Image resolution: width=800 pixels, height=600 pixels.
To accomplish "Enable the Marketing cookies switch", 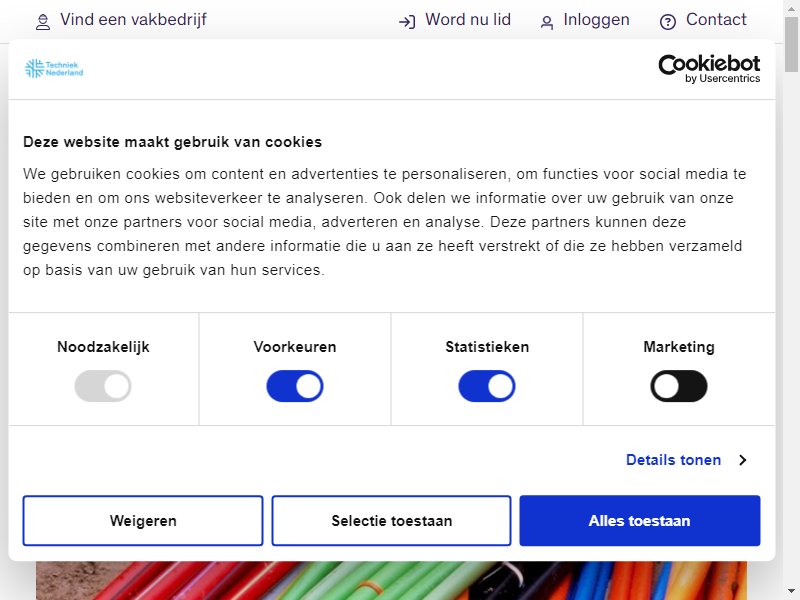I will (679, 386).
